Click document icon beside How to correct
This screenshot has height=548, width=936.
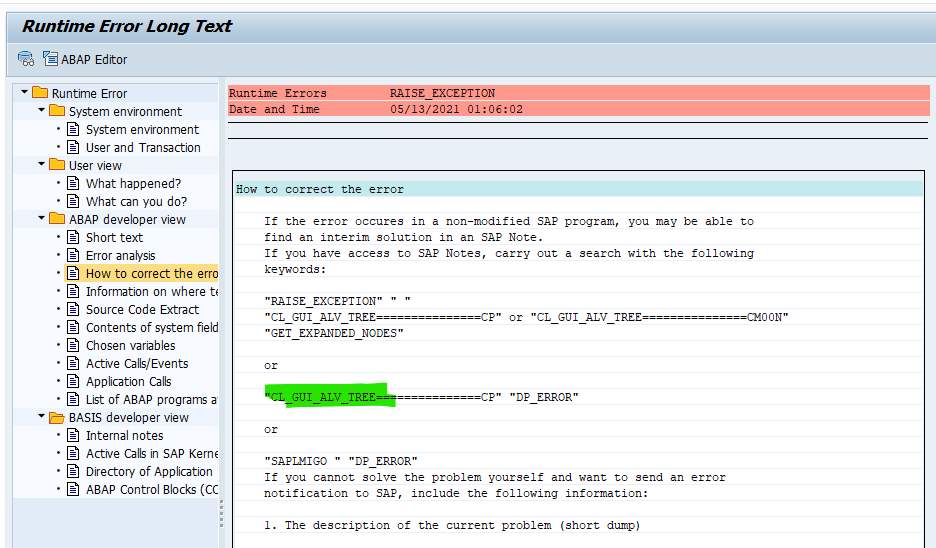73,273
